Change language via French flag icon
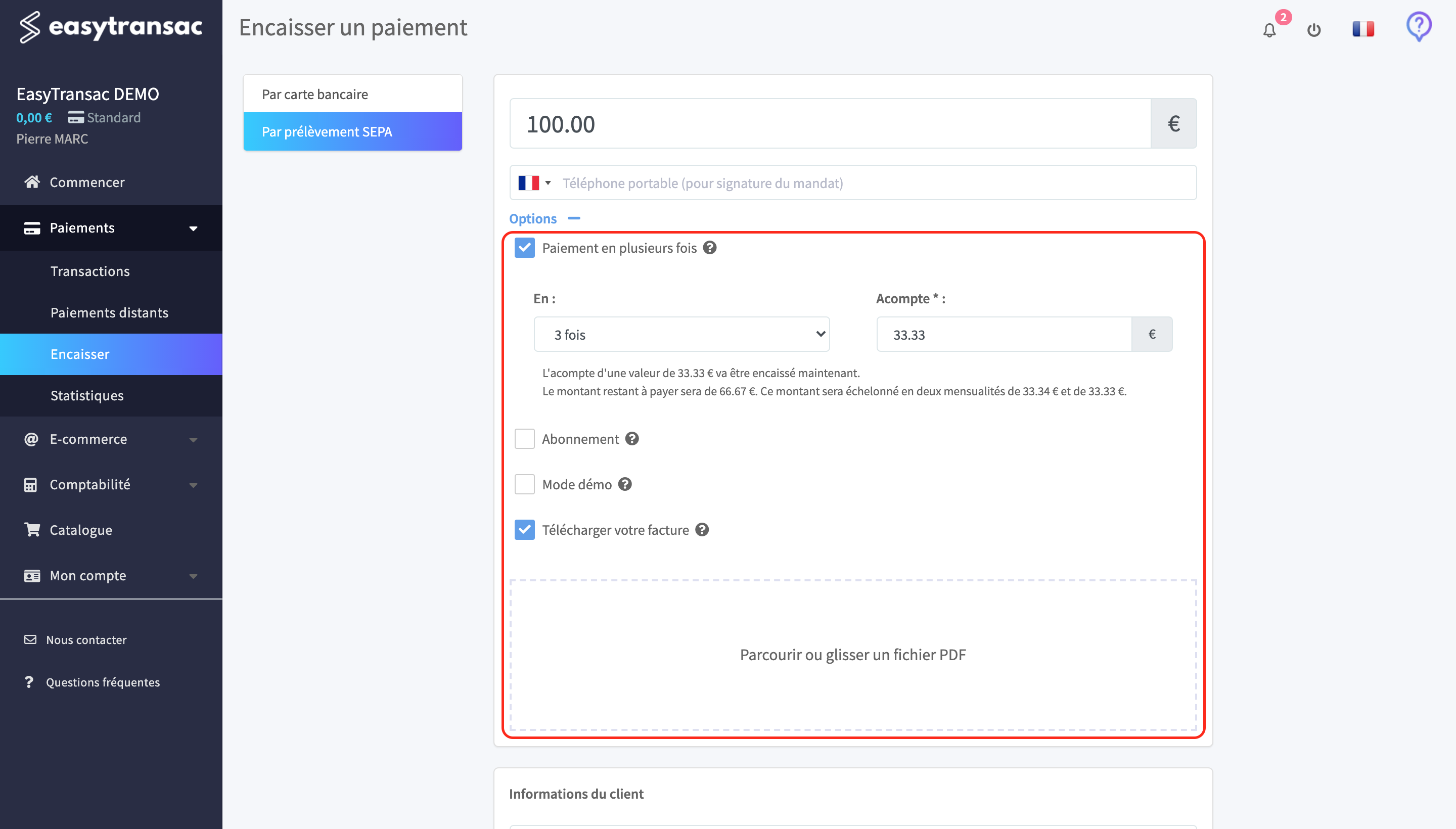Viewport: 1456px width, 829px height. 1363,28
